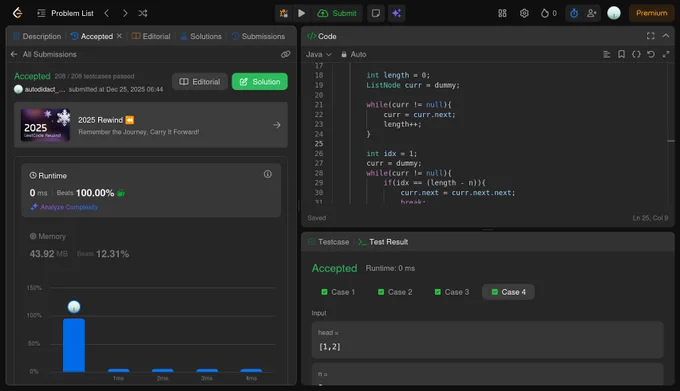The width and height of the screenshot is (680, 391).
Task: Click the Editorial button under Accepted
Action: click(x=200, y=81)
